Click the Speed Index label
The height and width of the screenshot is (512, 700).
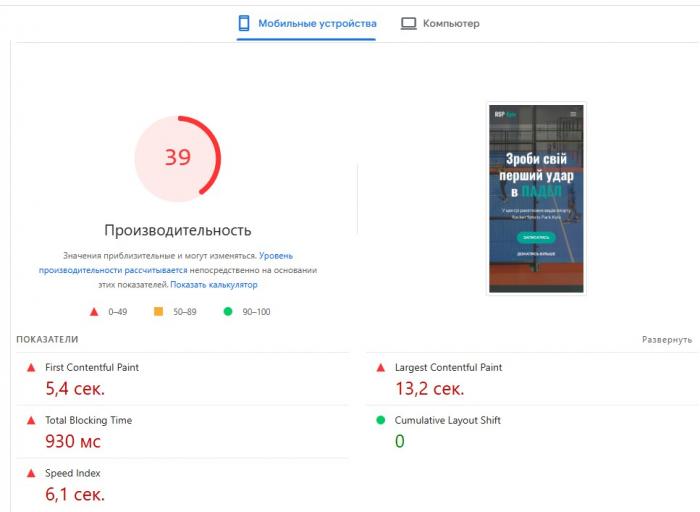[73, 473]
